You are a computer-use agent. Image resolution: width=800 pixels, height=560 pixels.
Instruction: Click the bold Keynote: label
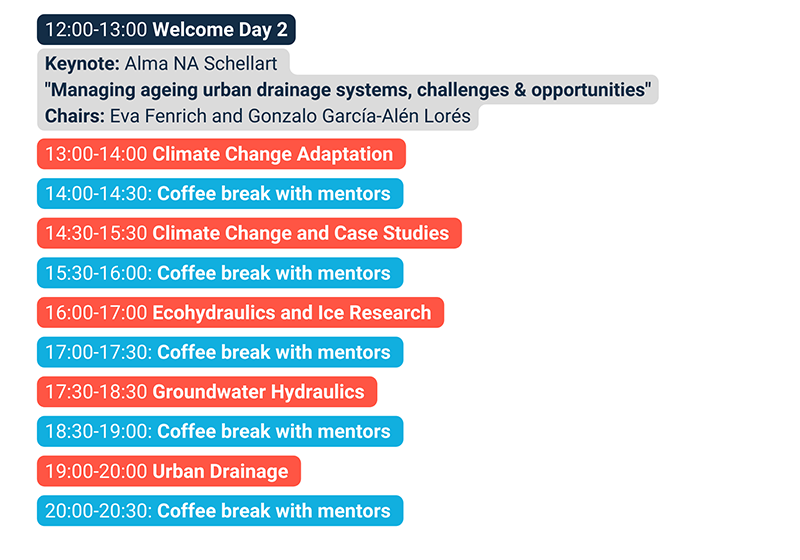[81, 63]
